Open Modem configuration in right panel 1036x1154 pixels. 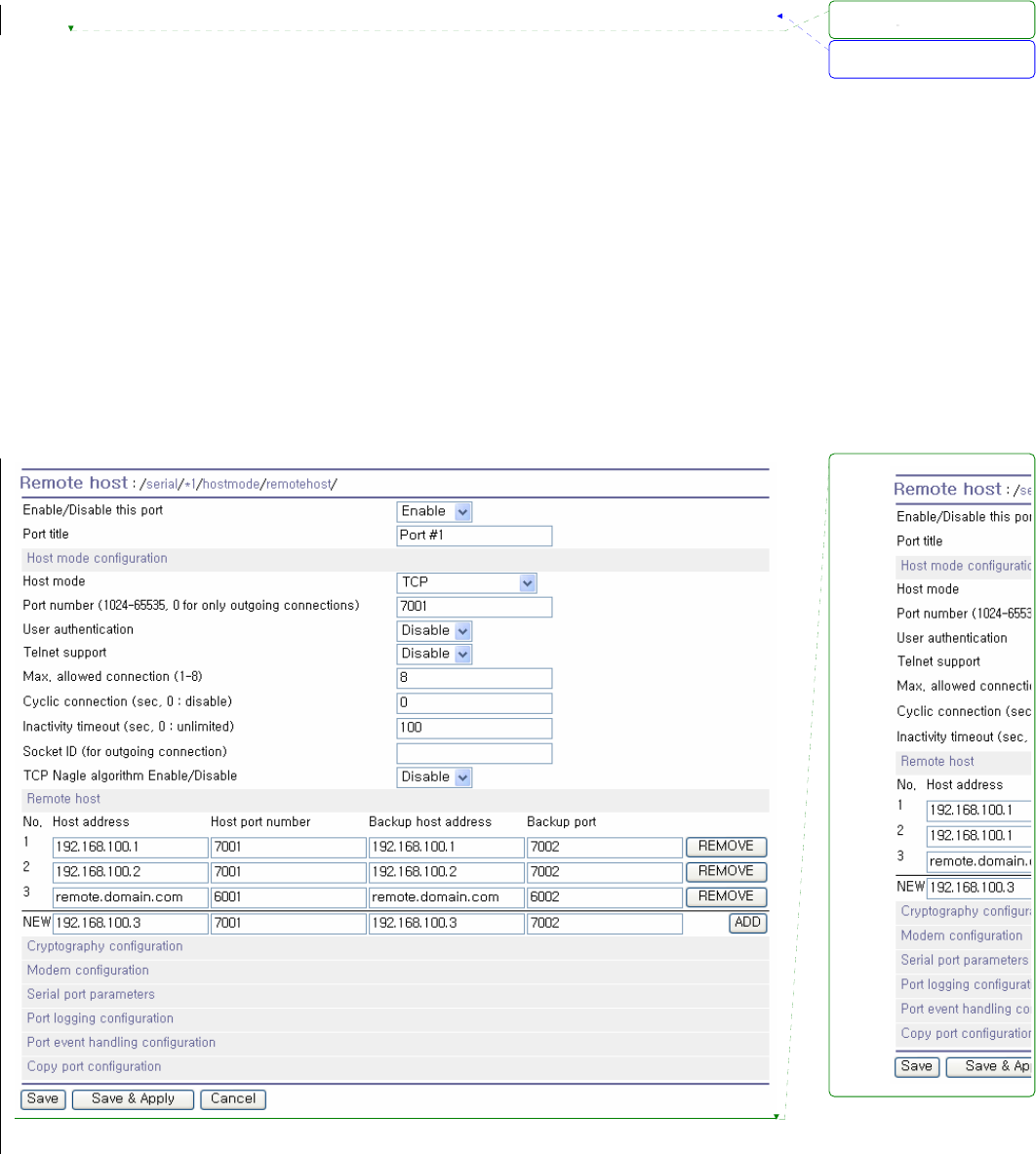point(962,936)
